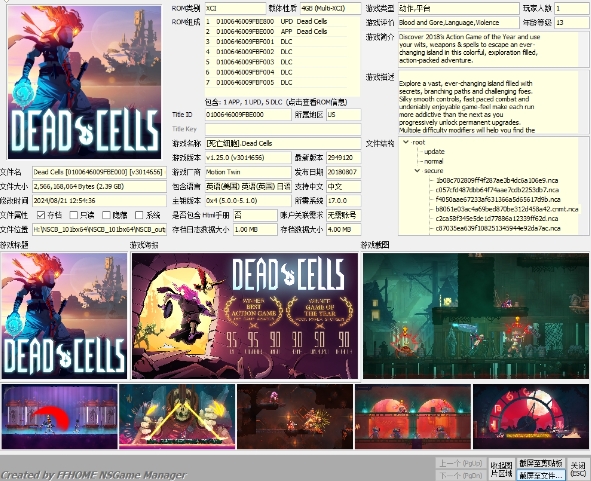Click the rating field Blood and Gore,Language,Violence
This screenshot has width=591, height=481.
tap(458, 22)
